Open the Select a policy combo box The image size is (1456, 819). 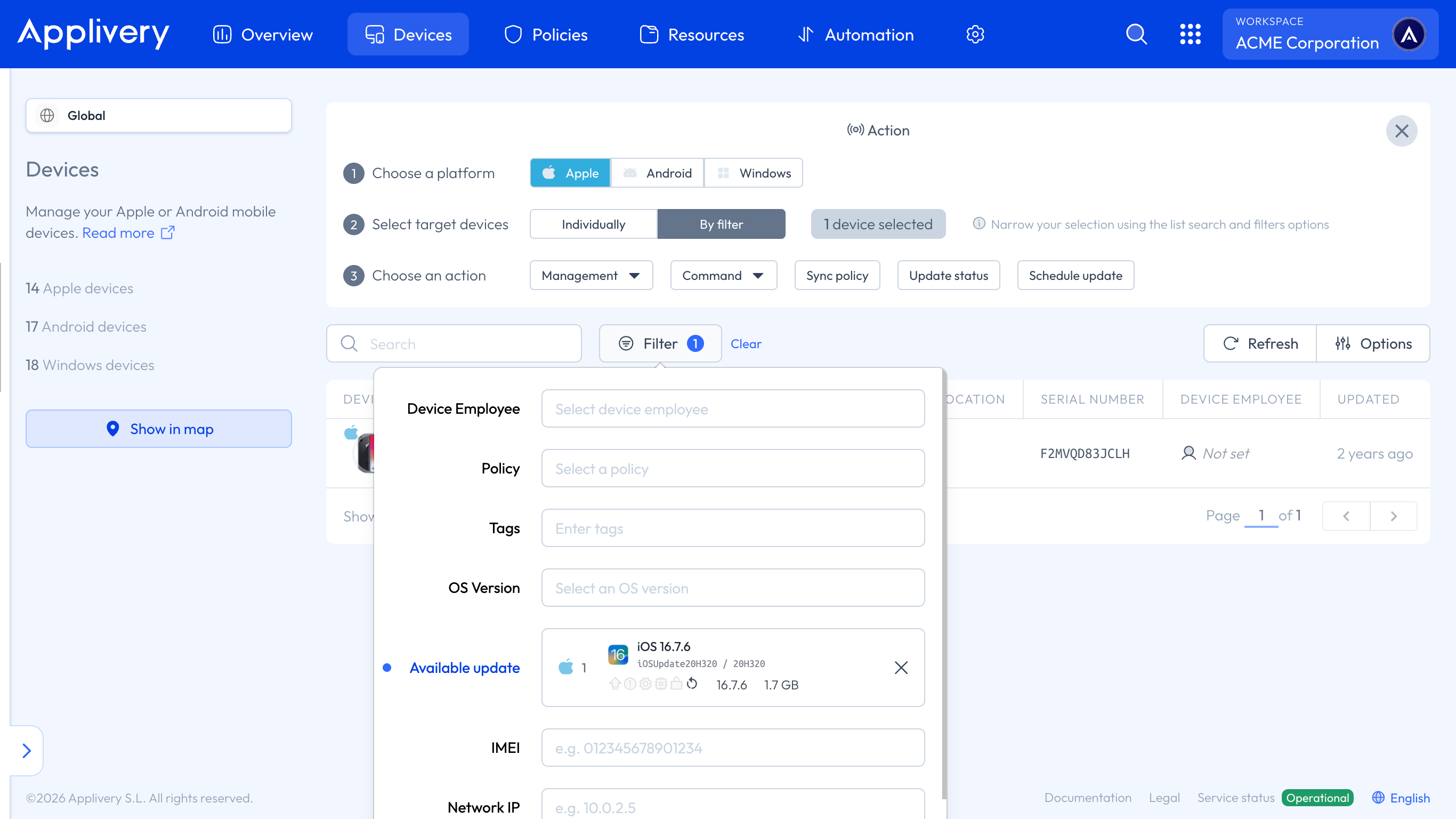732,468
